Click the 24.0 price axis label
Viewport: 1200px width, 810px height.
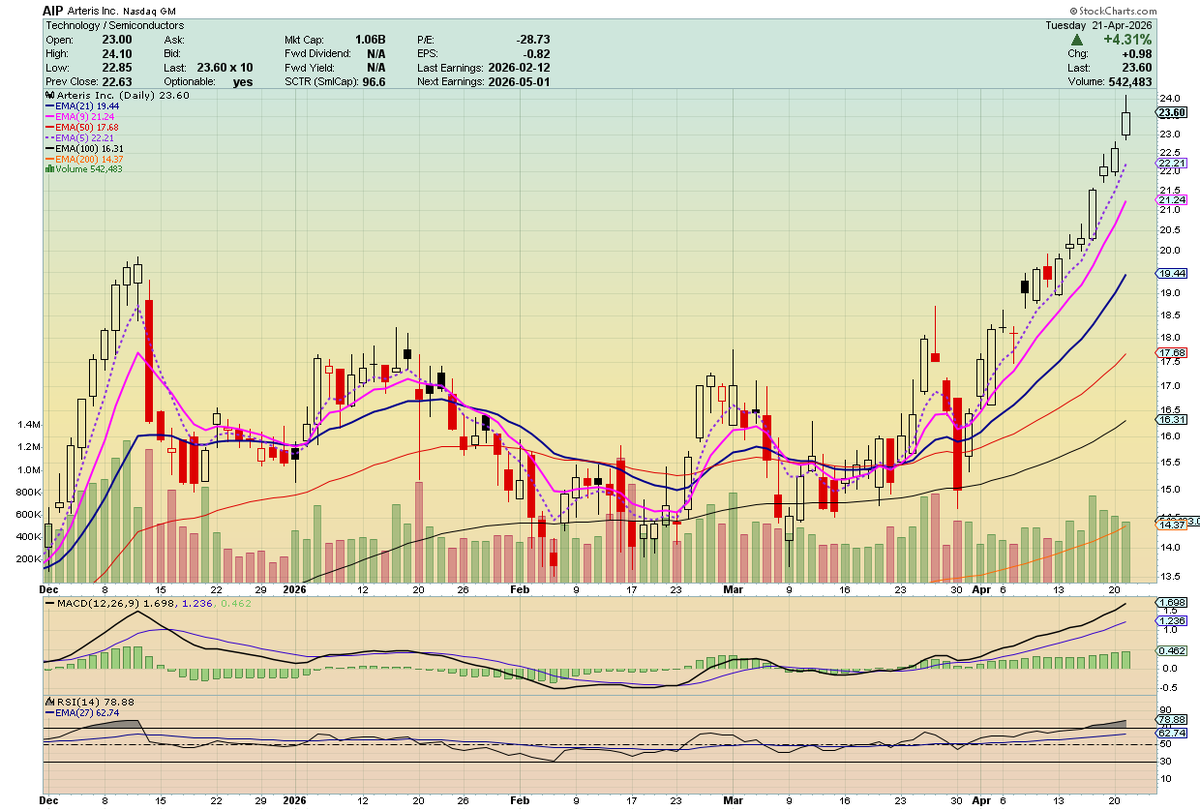pos(1168,98)
